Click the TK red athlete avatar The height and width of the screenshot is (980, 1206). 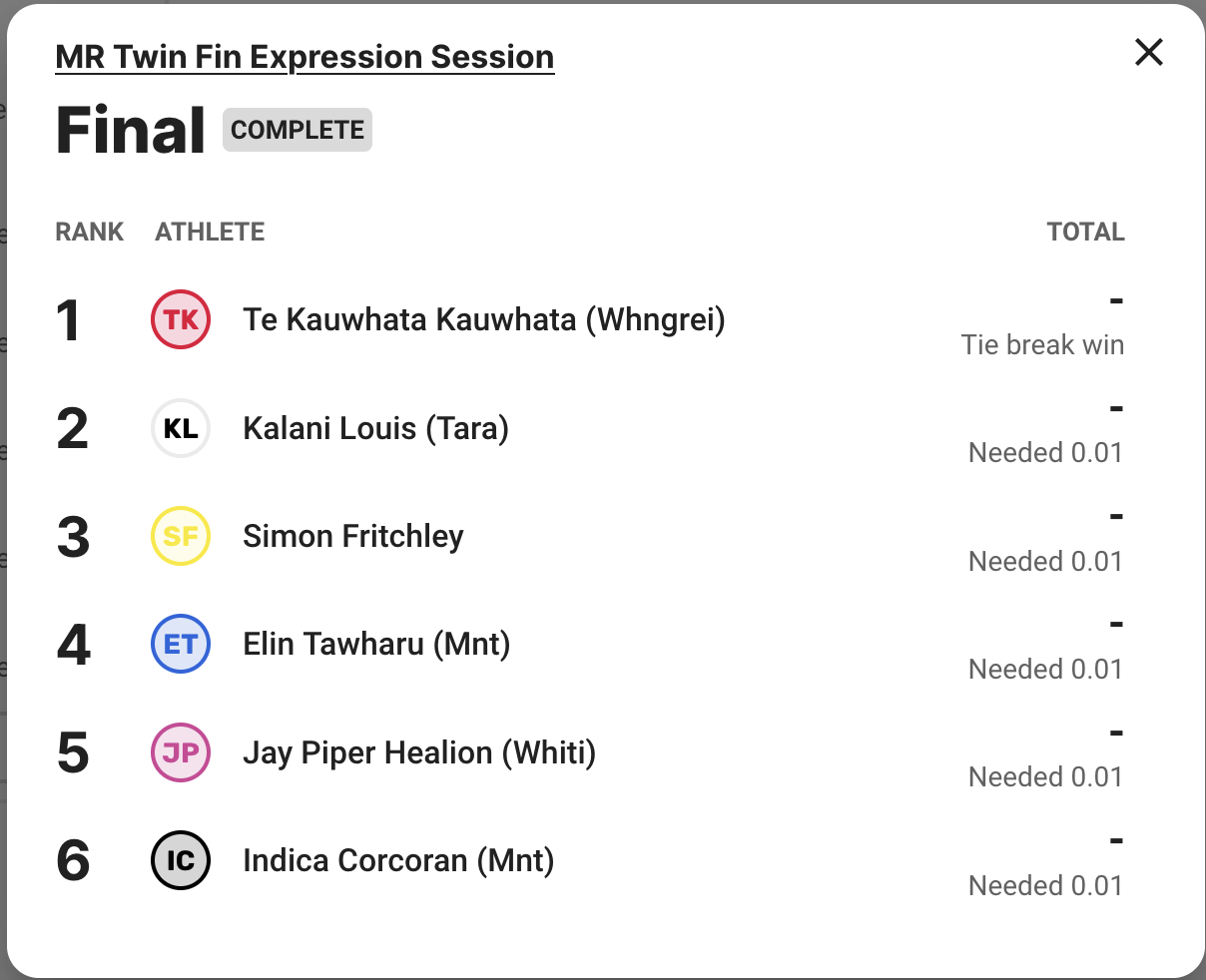pyautogui.click(x=181, y=320)
